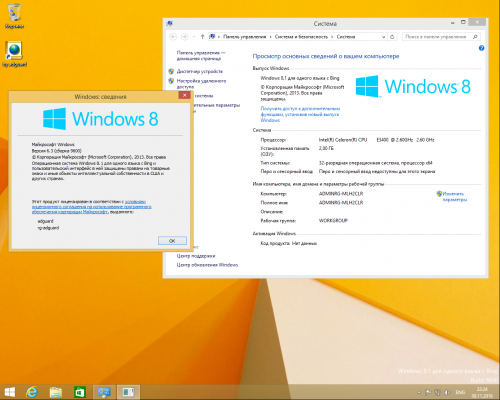Click the shield icon beside 'Настройка удаленного доступа'

pyautogui.click(x=171, y=81)
